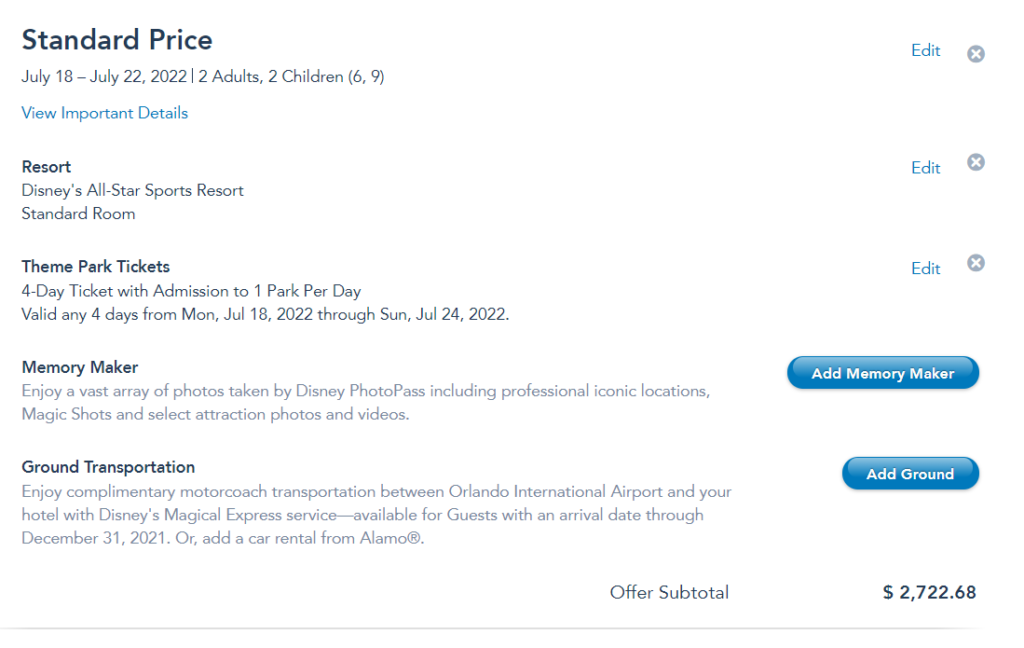Image resolution: width=1024 pixels, height=648 pixels.
Task: Click Add Memory Maker button
Action: tap(883, 373)
